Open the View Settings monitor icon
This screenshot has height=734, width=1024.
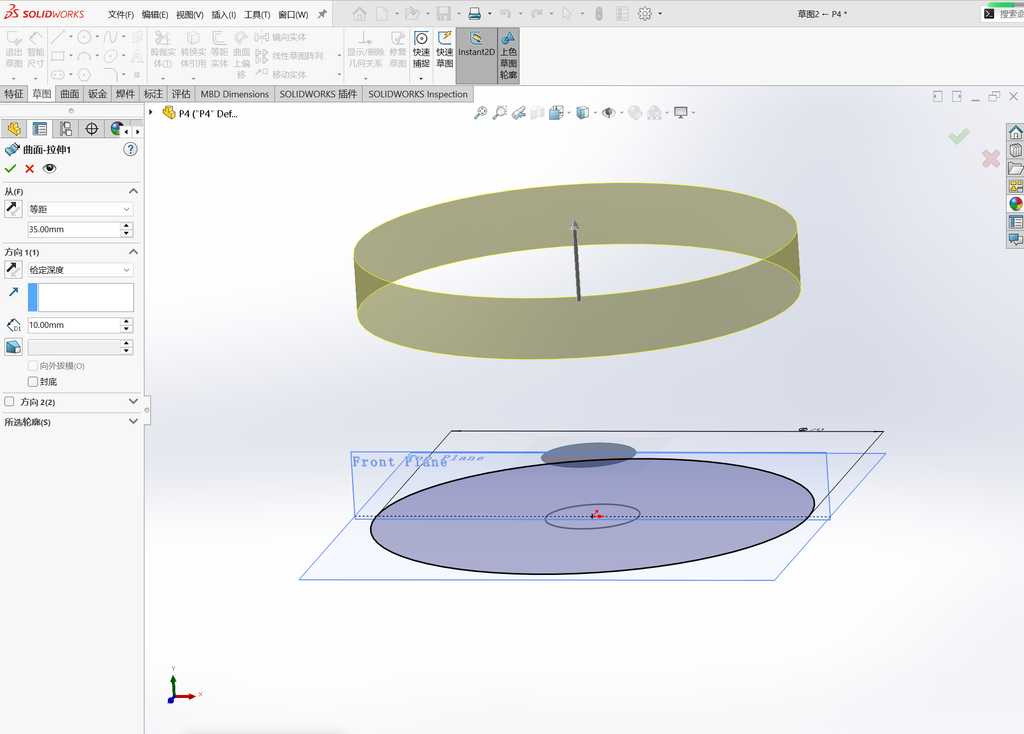point(680,113)
